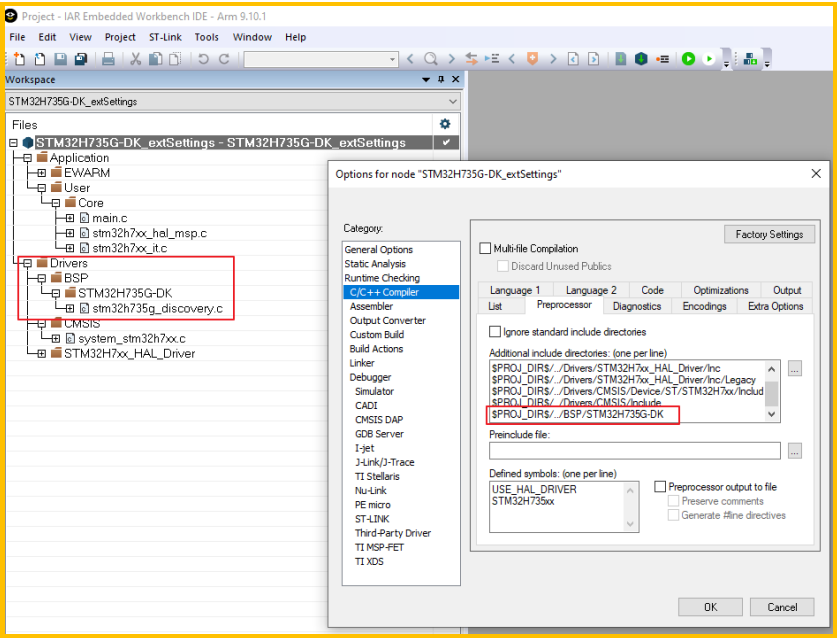Viewport: 837px width, 640px height.
Task: Click the Debug without Downloading icon
Action: 709,59
